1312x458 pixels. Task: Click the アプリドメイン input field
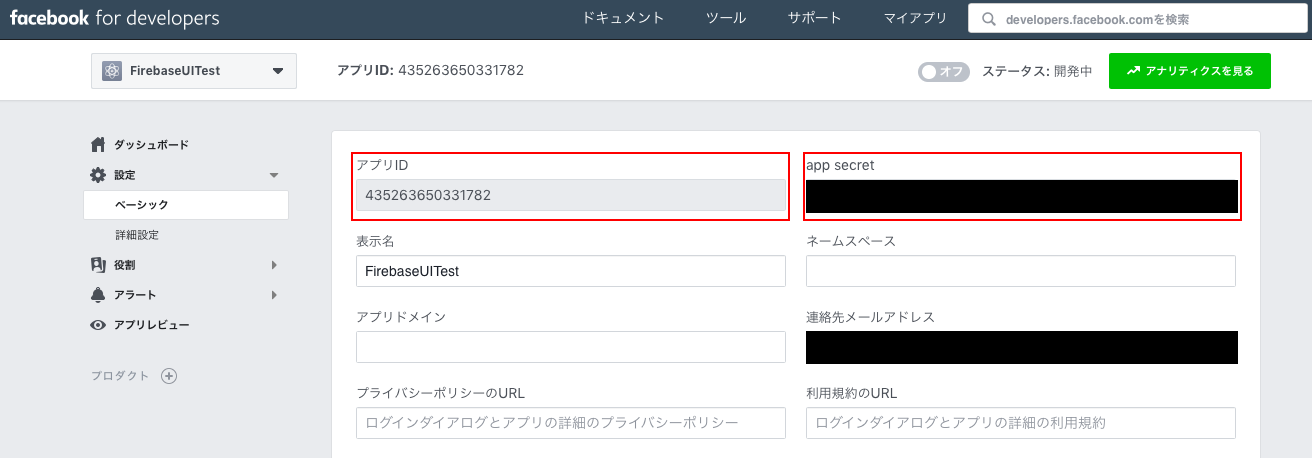coord(571,347)
